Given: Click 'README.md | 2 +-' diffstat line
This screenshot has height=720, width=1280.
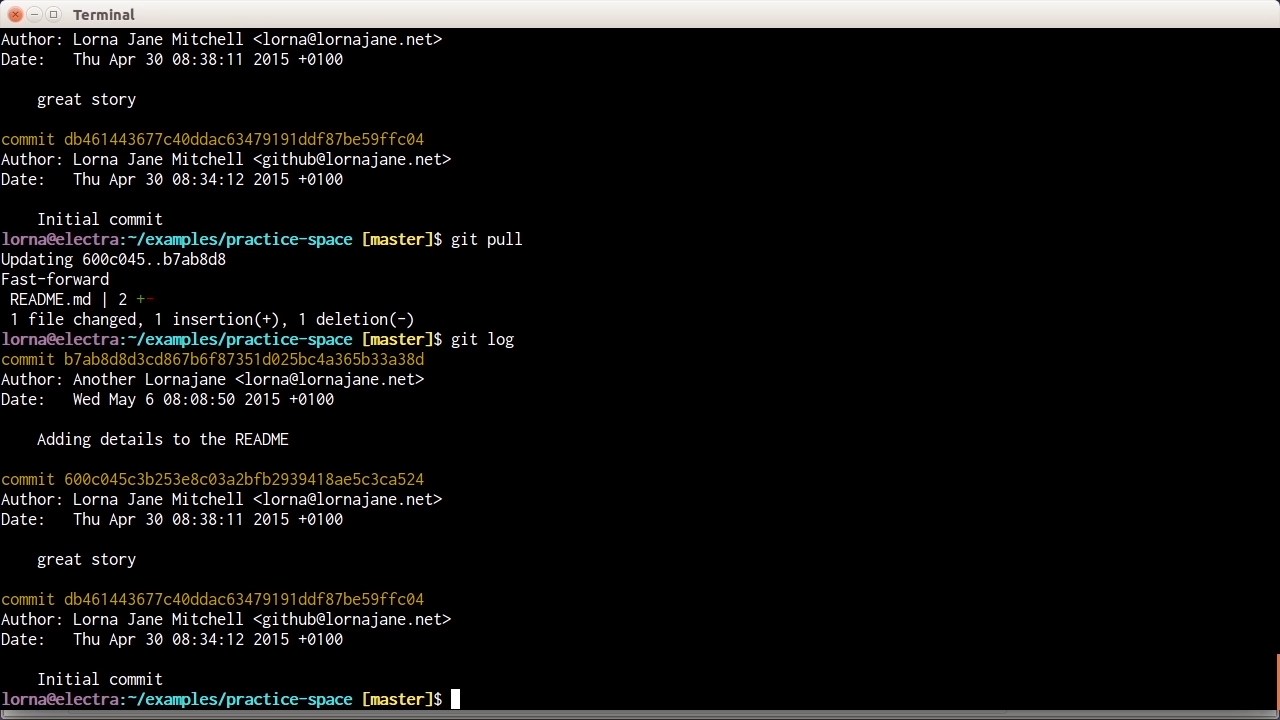Looking at the screenshot, I should coord(81,299).
